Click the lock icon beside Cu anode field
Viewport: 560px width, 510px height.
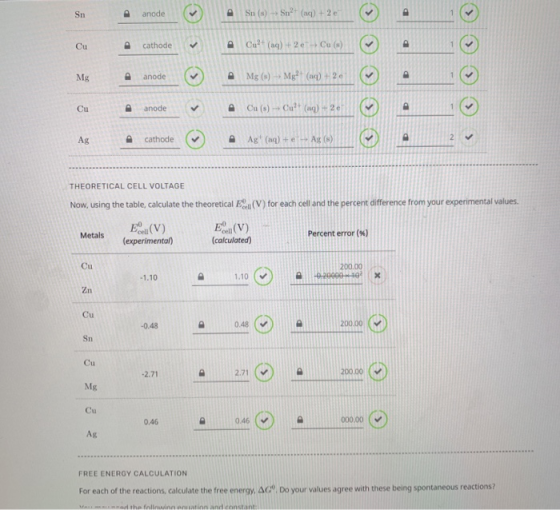(129, 108)
